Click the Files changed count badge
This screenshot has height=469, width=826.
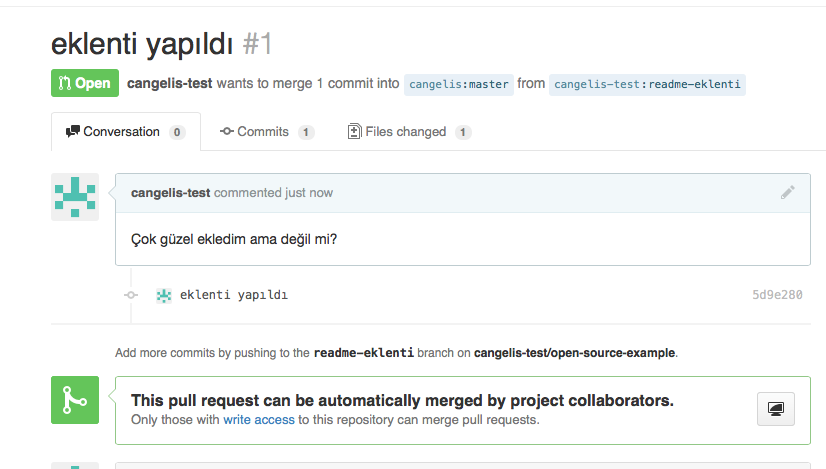point(463,132)
